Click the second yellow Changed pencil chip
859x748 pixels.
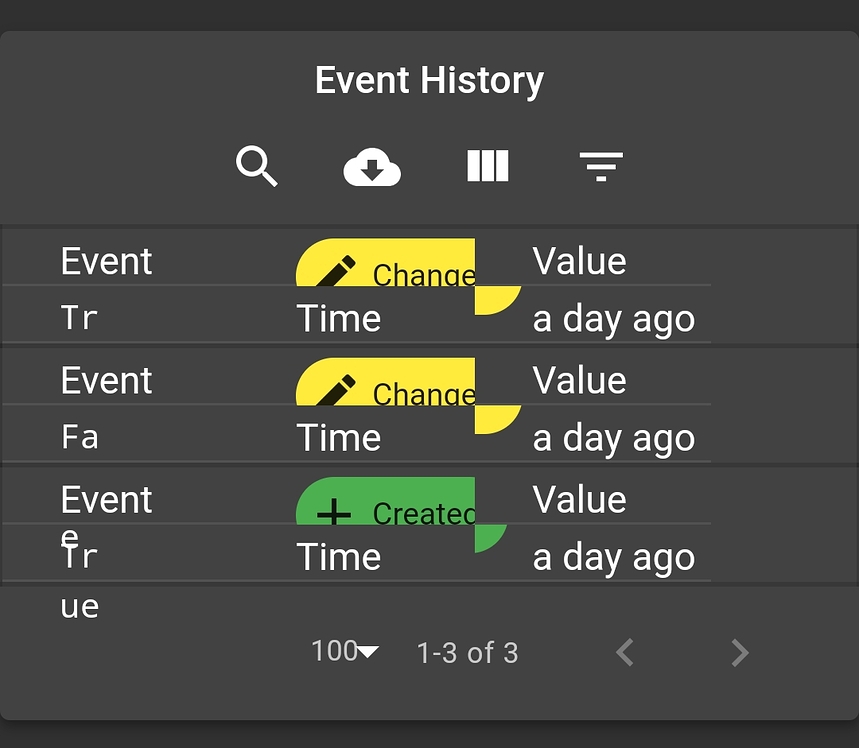[x=386, y=383]
